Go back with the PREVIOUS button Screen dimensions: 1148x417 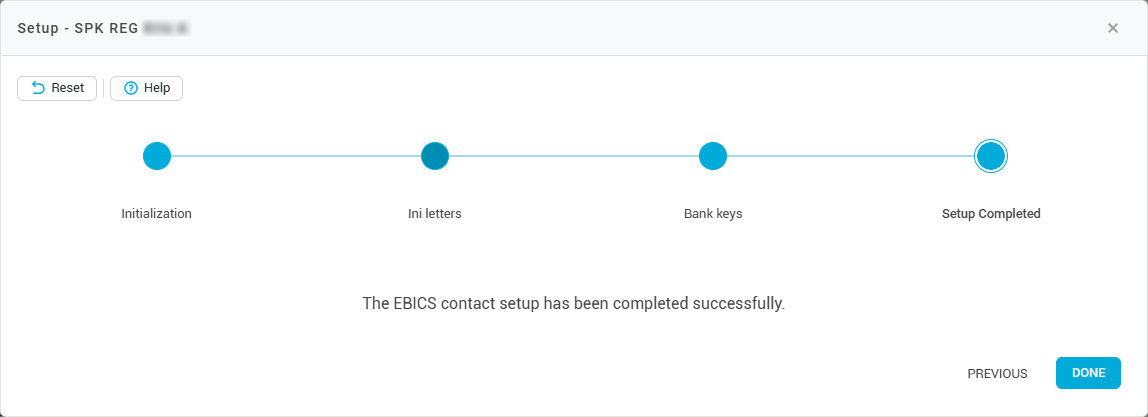click(x=997, y=373)
